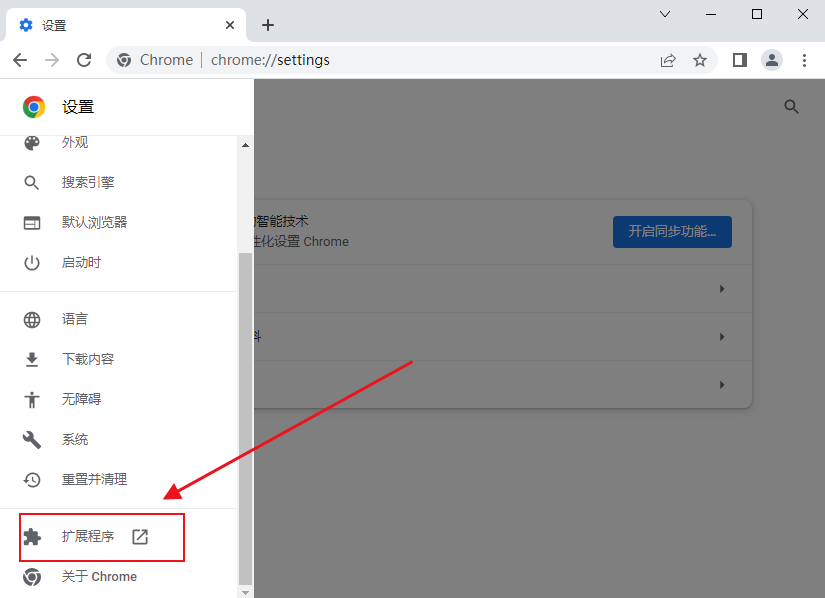This screenshot has height=598, width=825.
Task: Click the forward navigation arrow
Action: tap(52, 60)
